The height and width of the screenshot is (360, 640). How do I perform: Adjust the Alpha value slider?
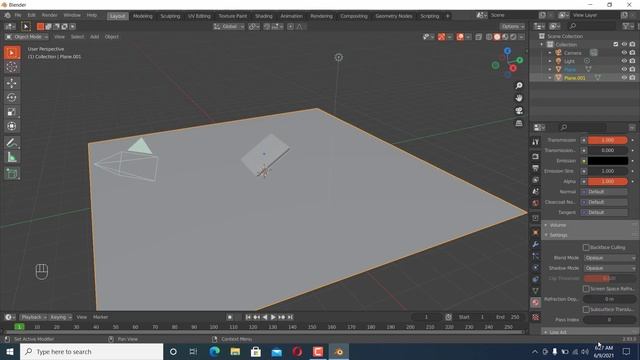[608, 181]
